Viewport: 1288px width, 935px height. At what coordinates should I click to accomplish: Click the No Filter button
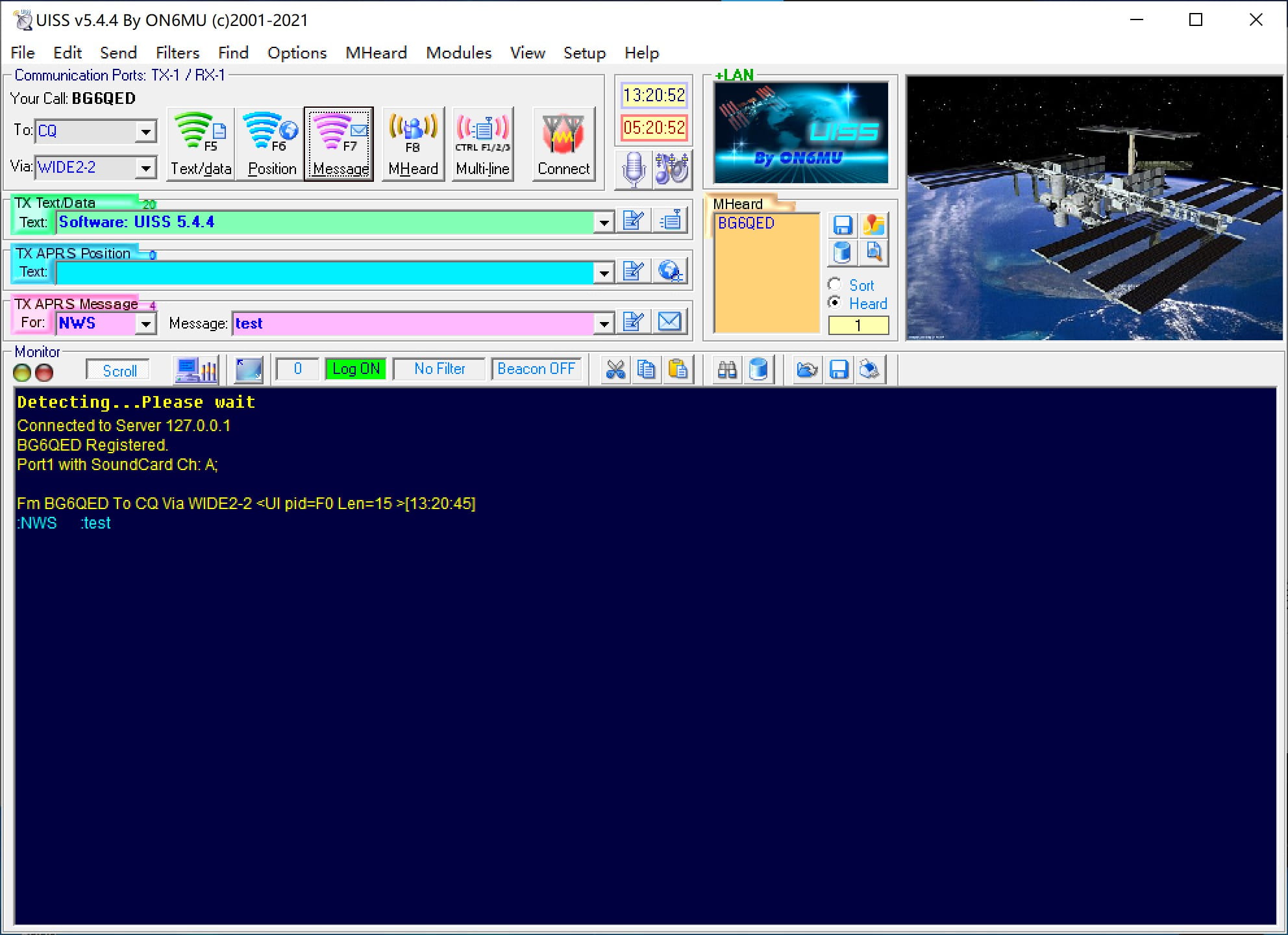click(440, 369)
